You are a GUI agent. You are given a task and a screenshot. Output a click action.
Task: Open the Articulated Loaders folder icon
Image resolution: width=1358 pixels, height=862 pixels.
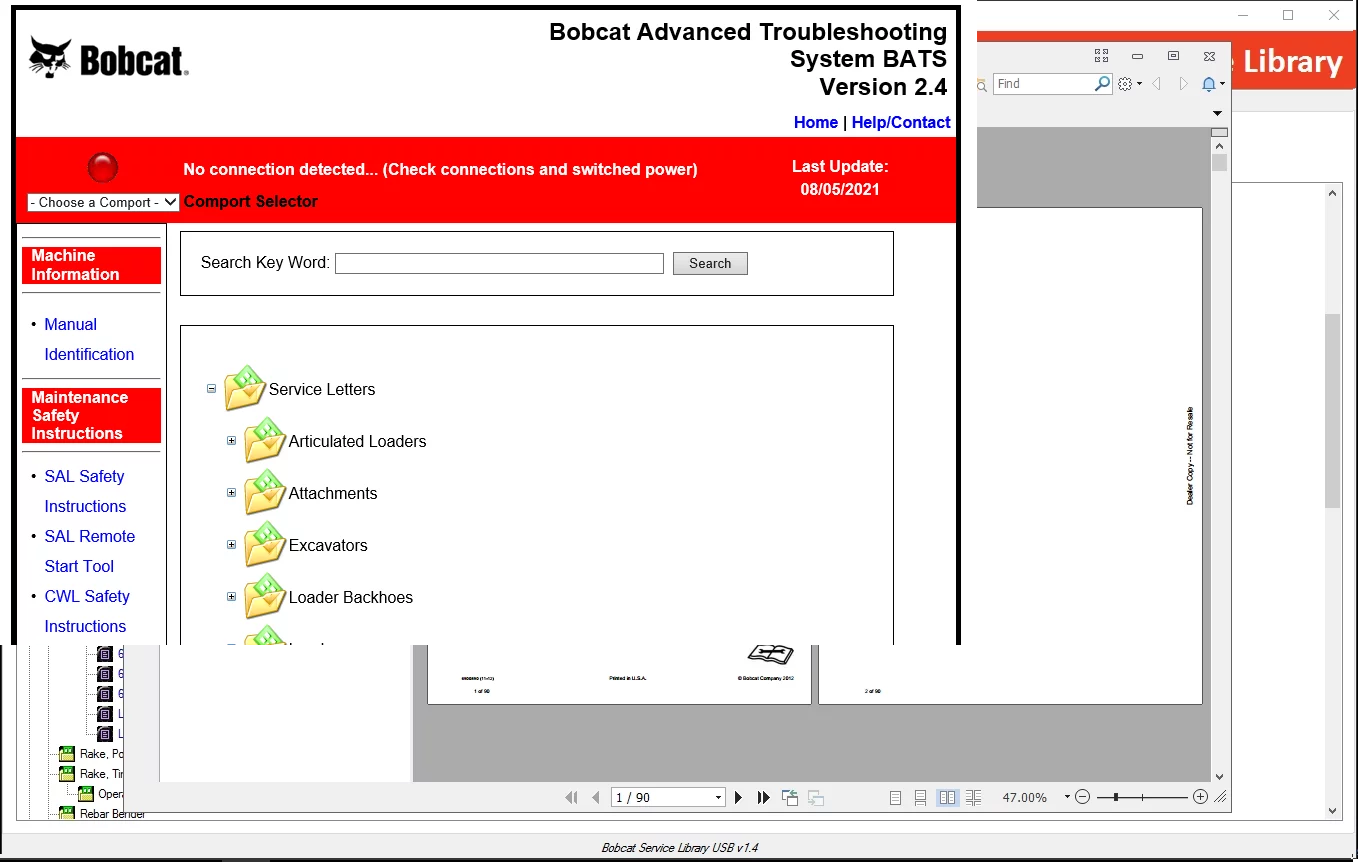point(264,441)
